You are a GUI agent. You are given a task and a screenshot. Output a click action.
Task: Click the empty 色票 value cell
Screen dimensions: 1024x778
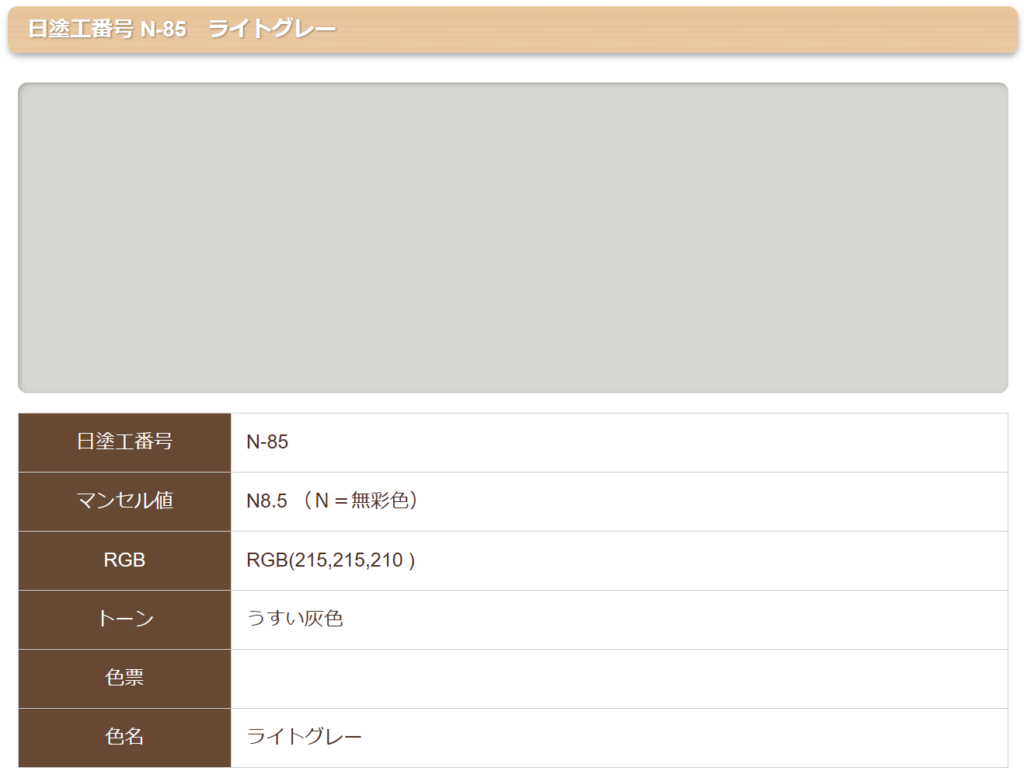618,678
